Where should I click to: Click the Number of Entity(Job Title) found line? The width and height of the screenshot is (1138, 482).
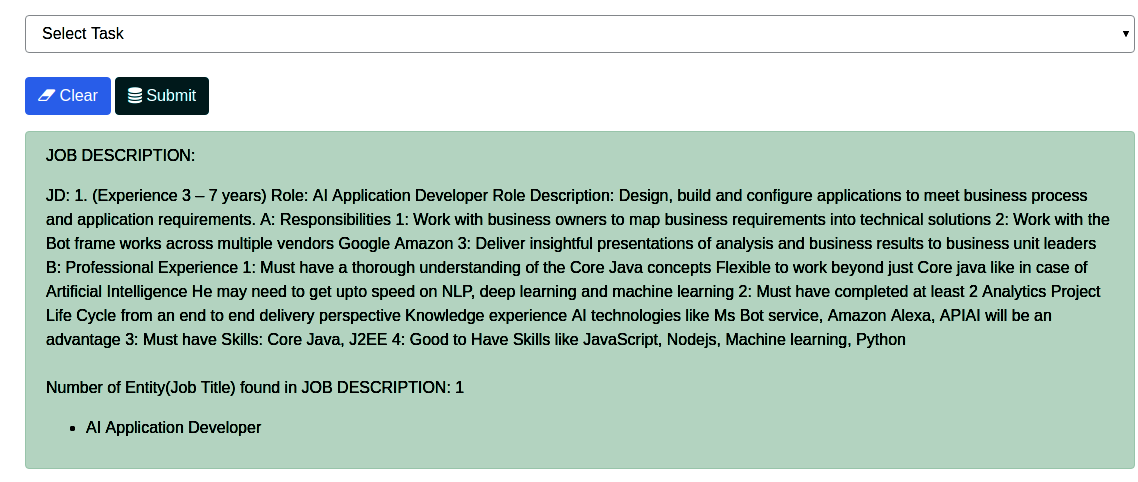point(254,387)
